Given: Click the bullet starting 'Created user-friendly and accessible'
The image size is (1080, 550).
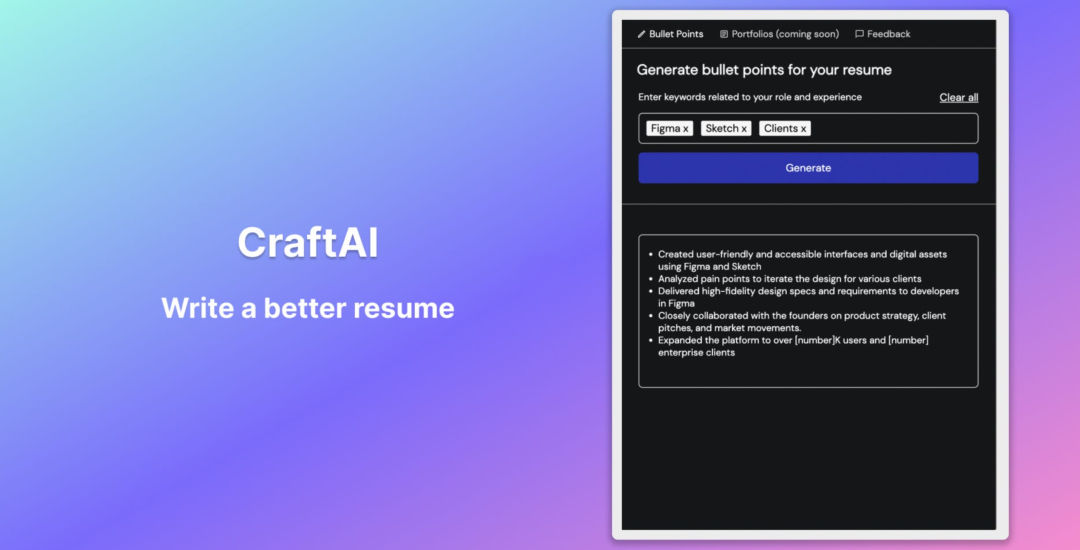Looking at the screenshot, I should click(802, 260).
